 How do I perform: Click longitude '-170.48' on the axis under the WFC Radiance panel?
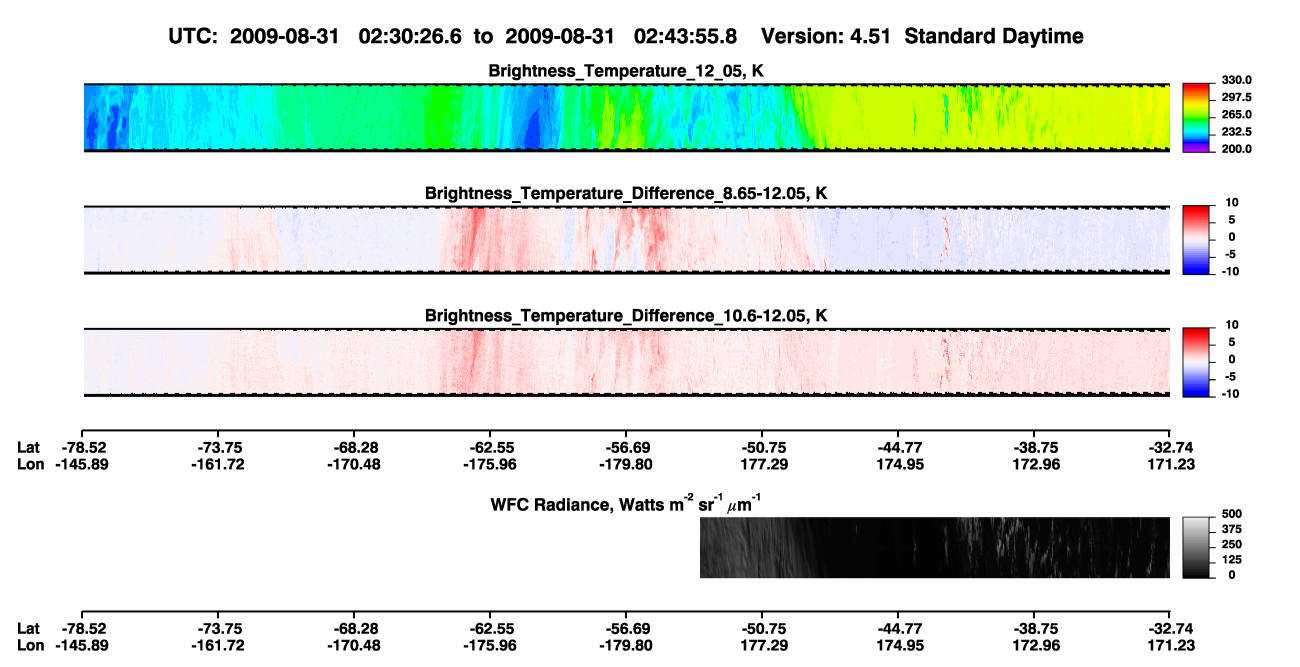353,645
